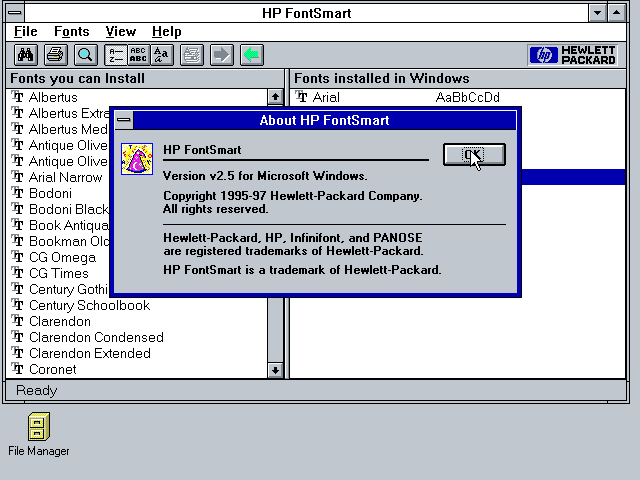Click the font list scroll down arrow
This screenshot has width=640, height=480.
tap(275, 370)
